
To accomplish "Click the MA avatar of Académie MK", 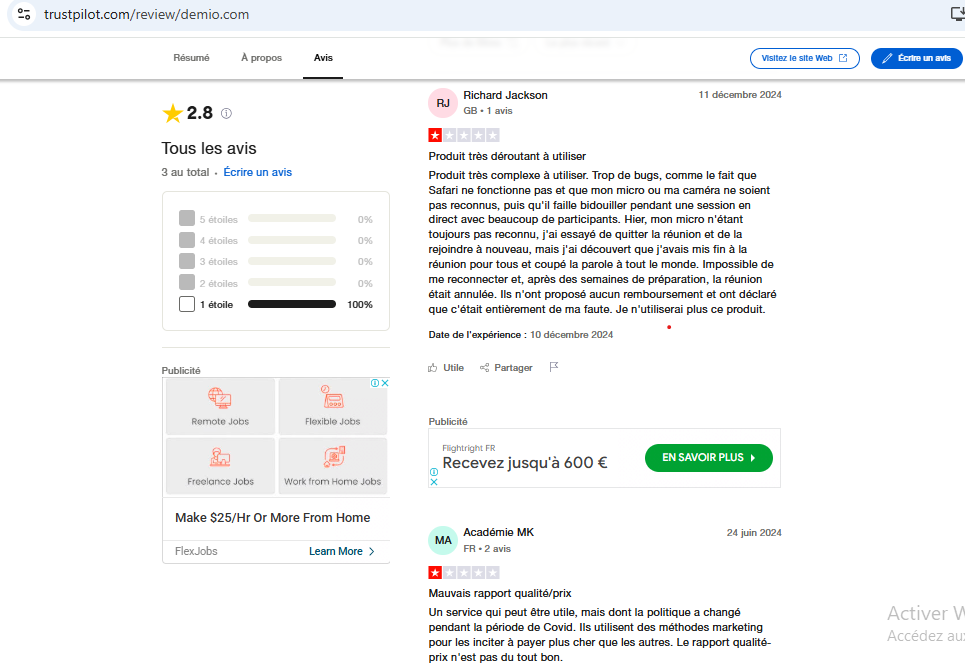I will (x=443, y=540).
